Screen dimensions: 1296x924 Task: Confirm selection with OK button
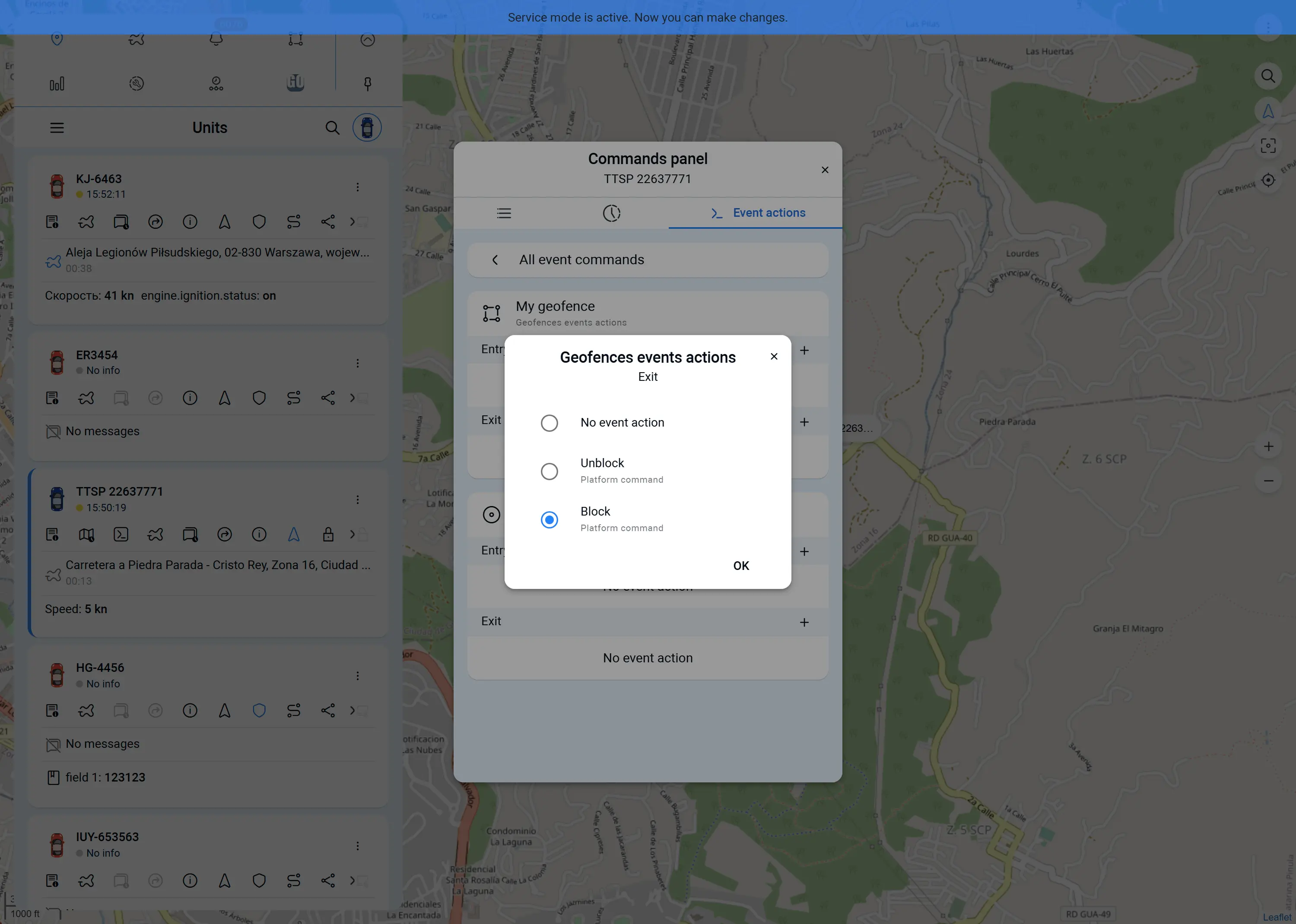740,566
